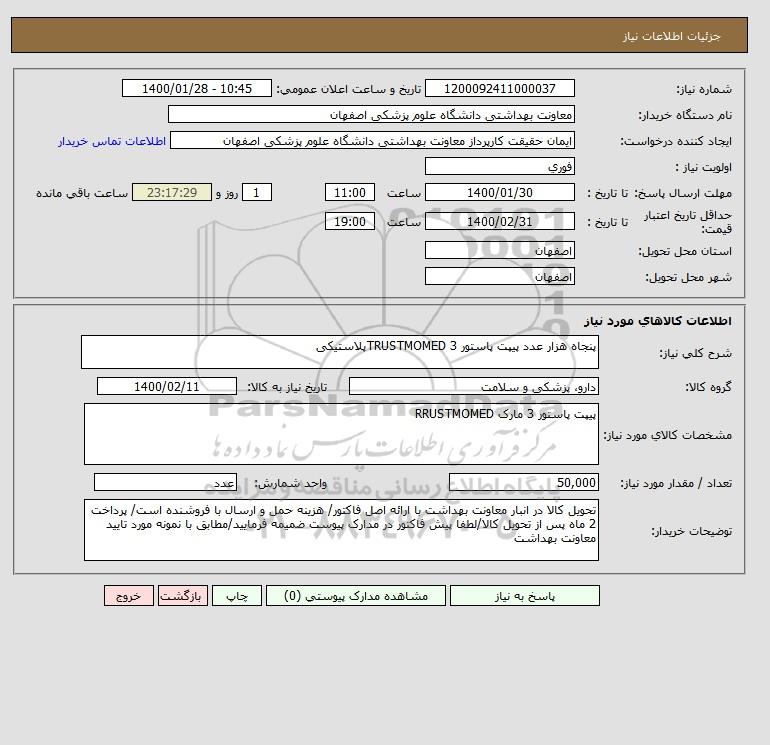
Task: Click the نام دستگاه خریدار label
Action: 685,115
